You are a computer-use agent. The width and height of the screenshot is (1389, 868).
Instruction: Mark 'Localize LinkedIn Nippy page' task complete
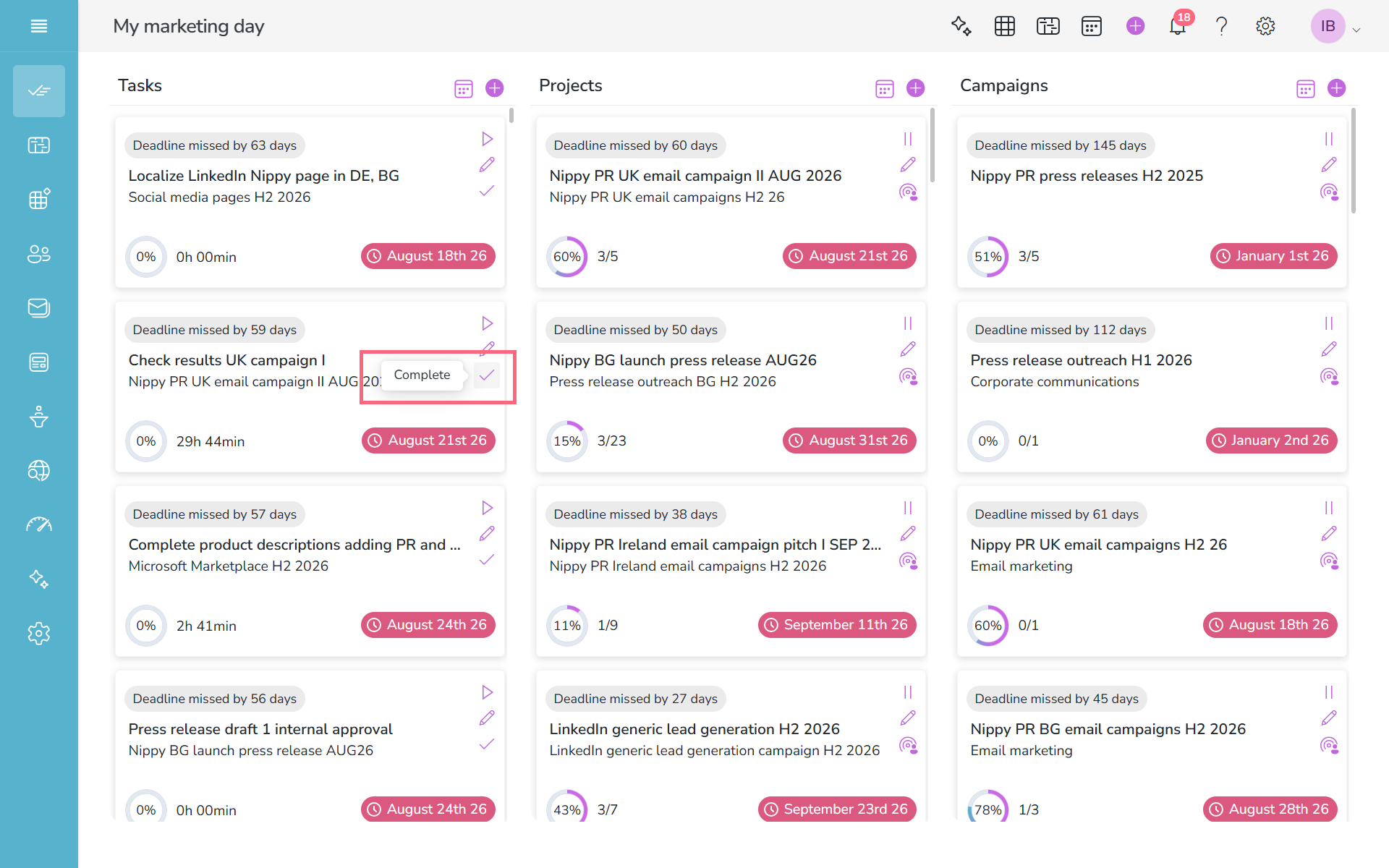(487, 191)
